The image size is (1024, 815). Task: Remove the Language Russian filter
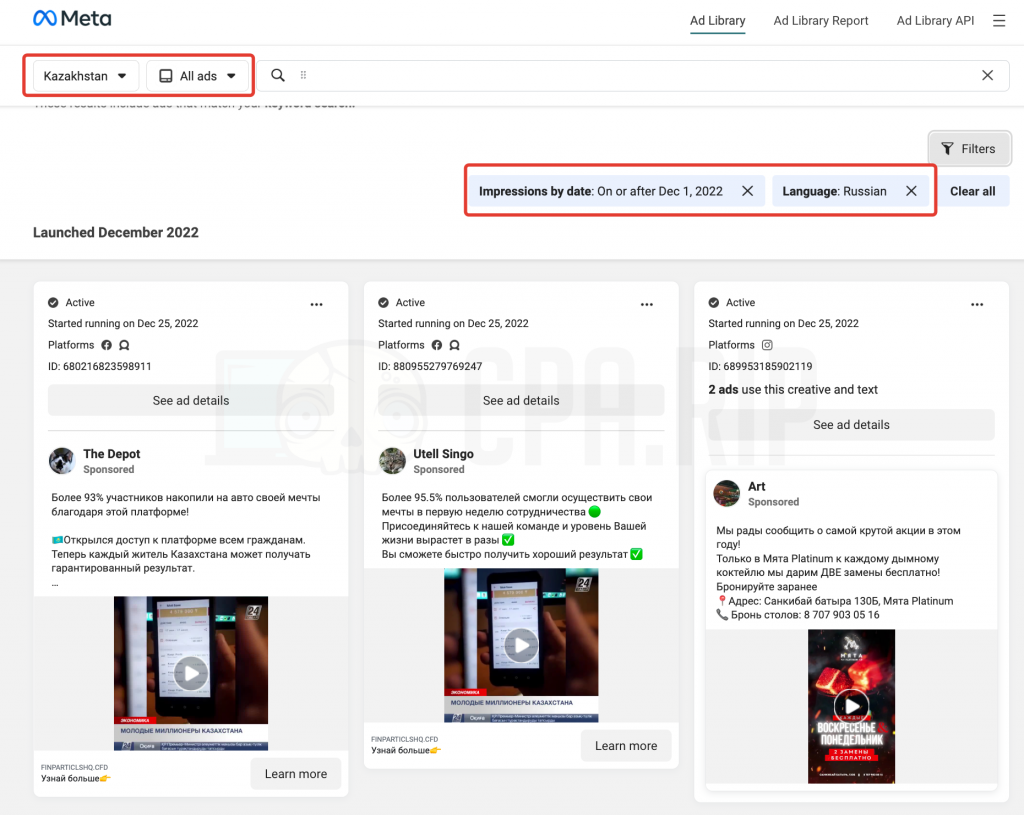911,191
